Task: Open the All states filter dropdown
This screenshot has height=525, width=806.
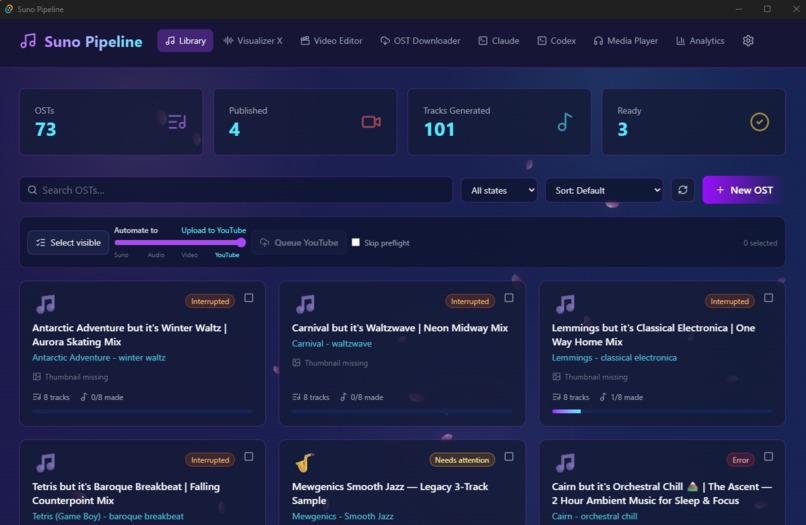Action: (x=499, y=190)
